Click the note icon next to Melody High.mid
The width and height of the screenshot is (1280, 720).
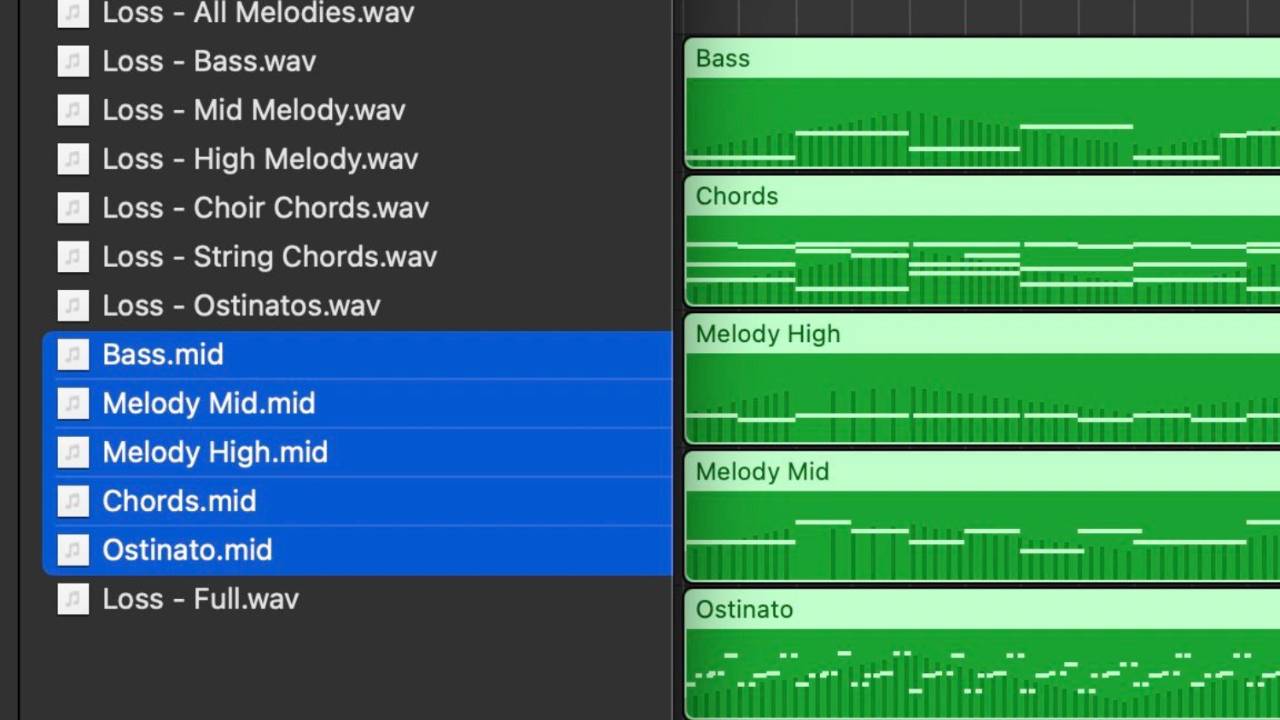coord(73,452)
